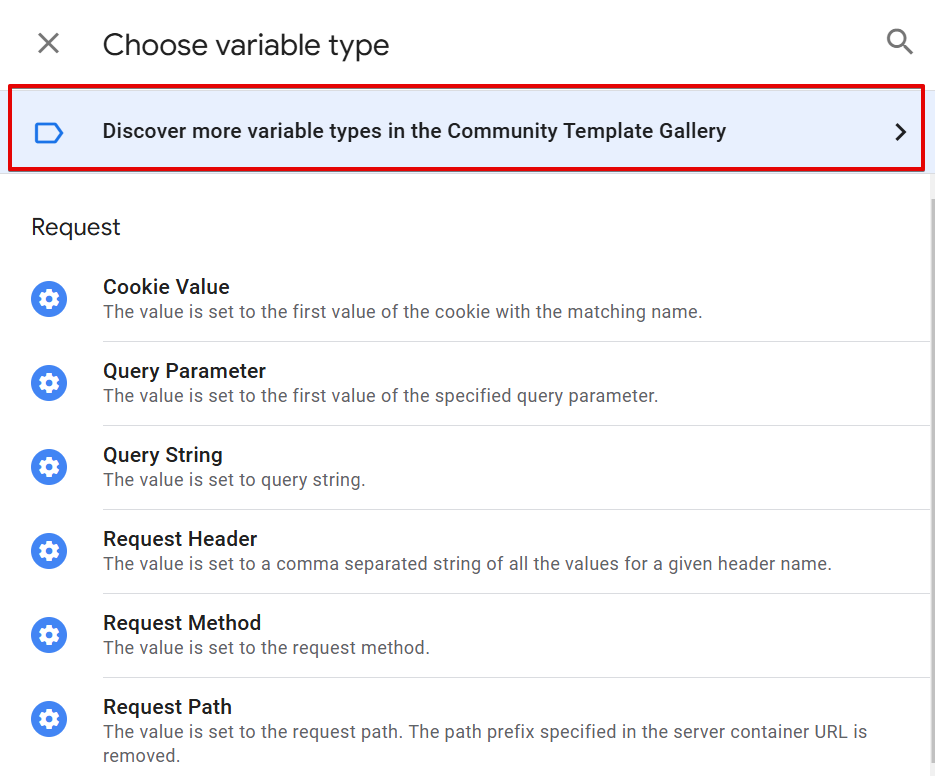The image size is (935, 776).
Task: Open the search icon for variable types
Action: pos(900,42)
